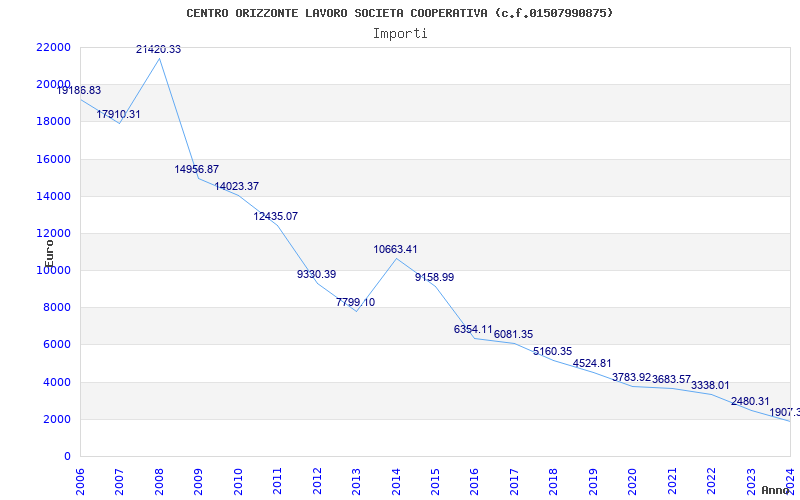Viewport: 800px width, 500px height.
Task: Click the 9158.99 value label
Action: pos(434,278)
